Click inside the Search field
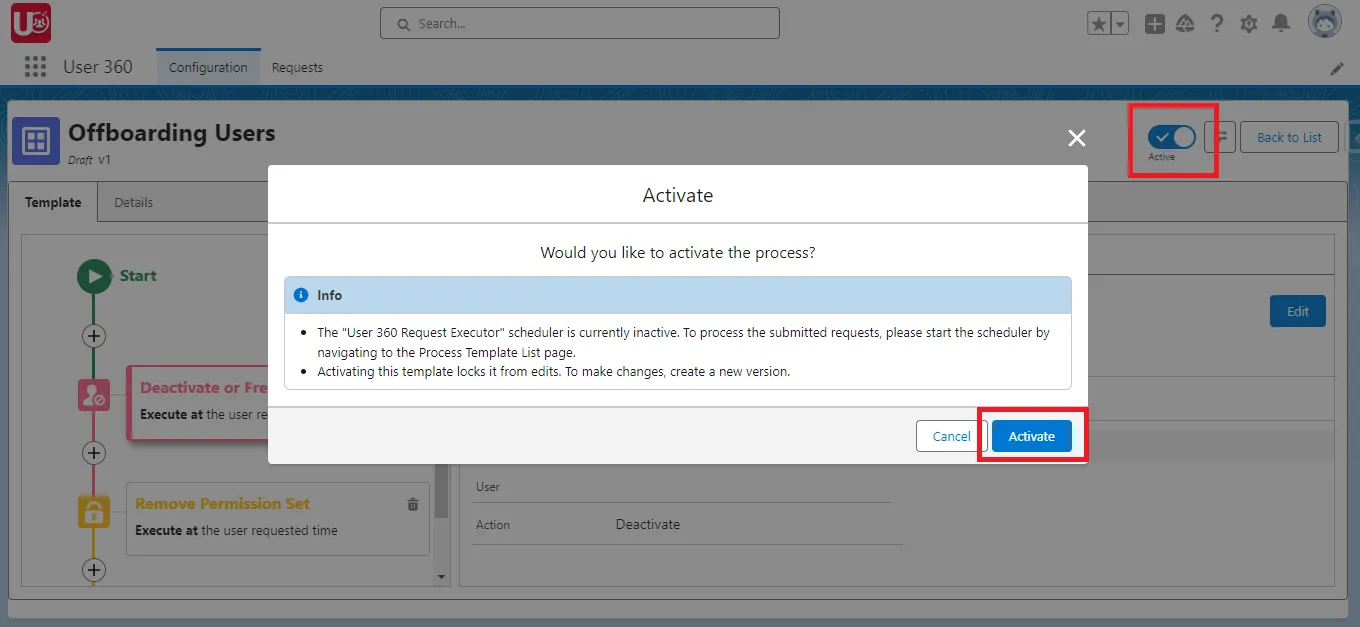1360x627 pixels. 580,22
